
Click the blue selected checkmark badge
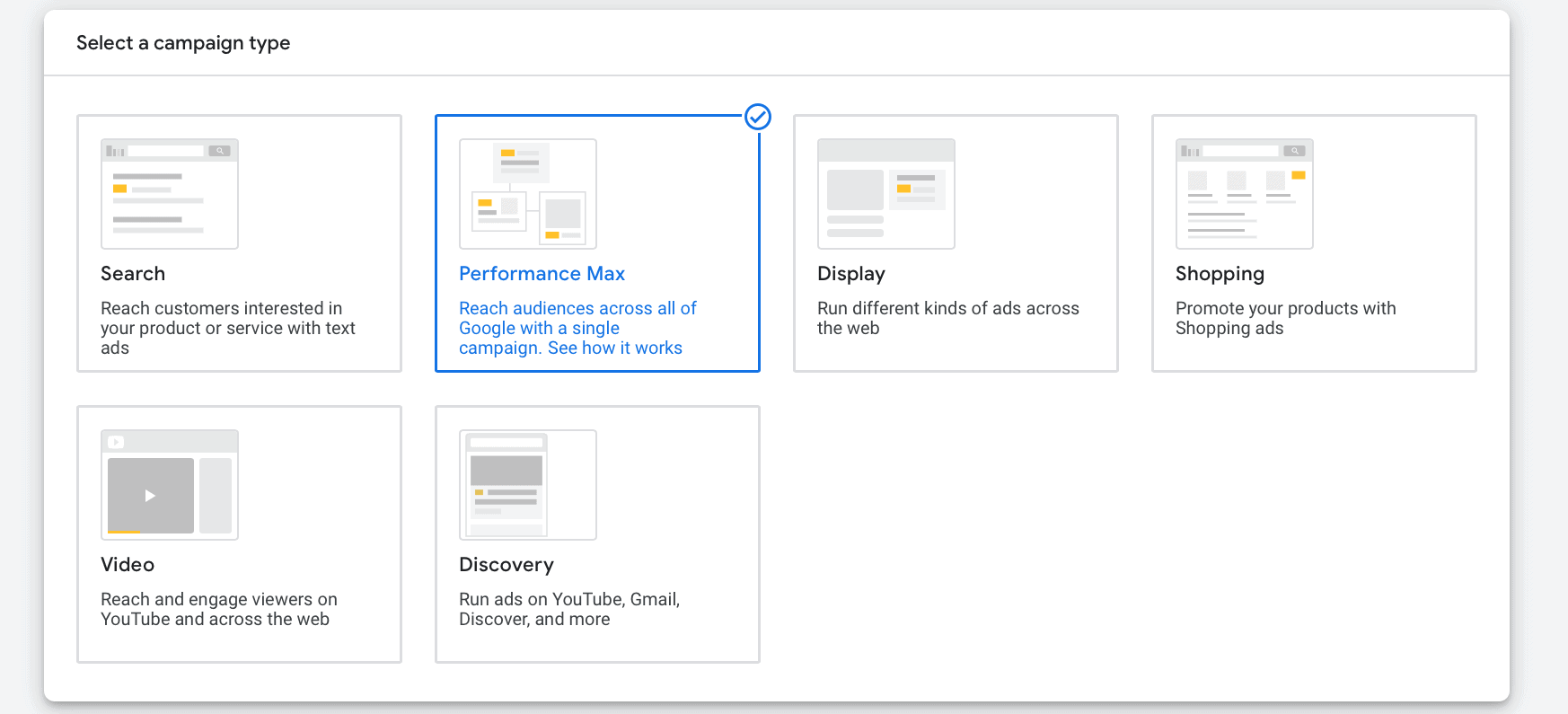pos(758,117)
